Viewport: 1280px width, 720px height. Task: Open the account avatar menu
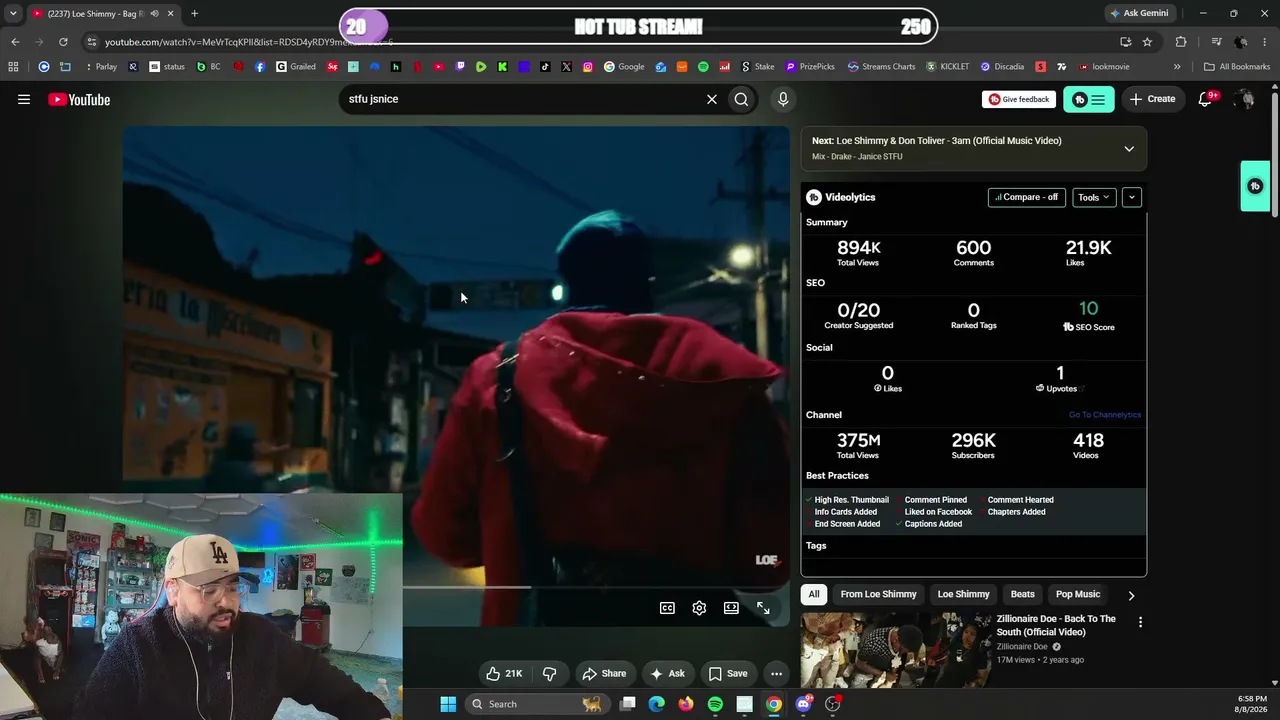[x=1244, y=99]
